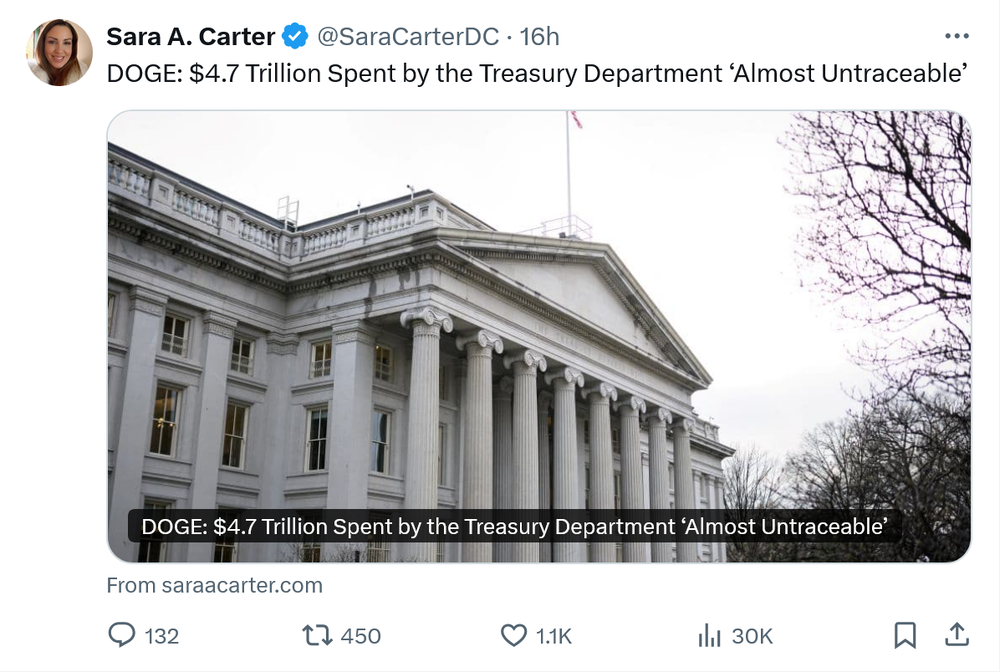Viewport: 1000px width, 672px height.
Task: Click the repost arrows icon
Action: (314, 635)
